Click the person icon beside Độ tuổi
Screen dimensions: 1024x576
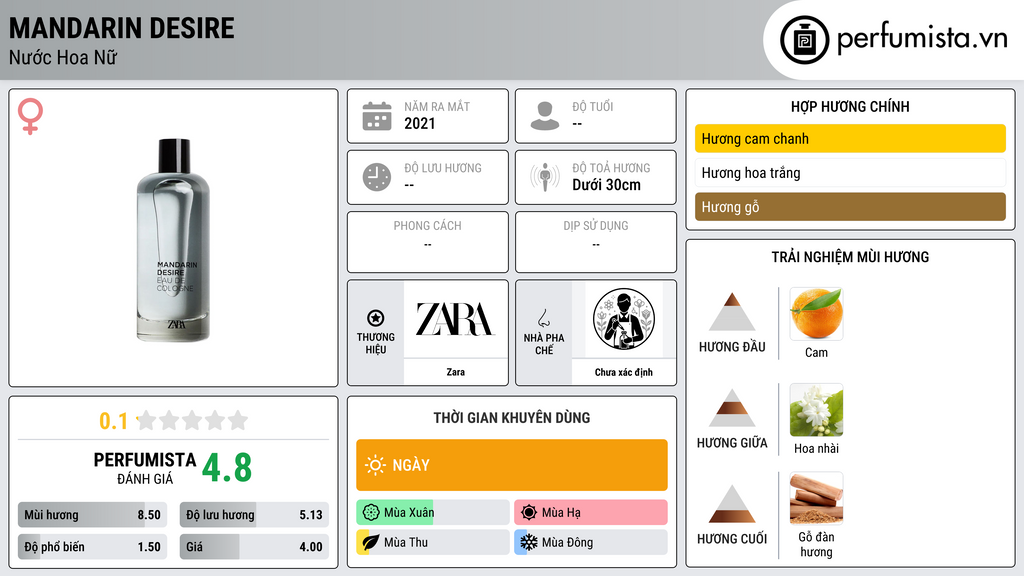(545, 116)
